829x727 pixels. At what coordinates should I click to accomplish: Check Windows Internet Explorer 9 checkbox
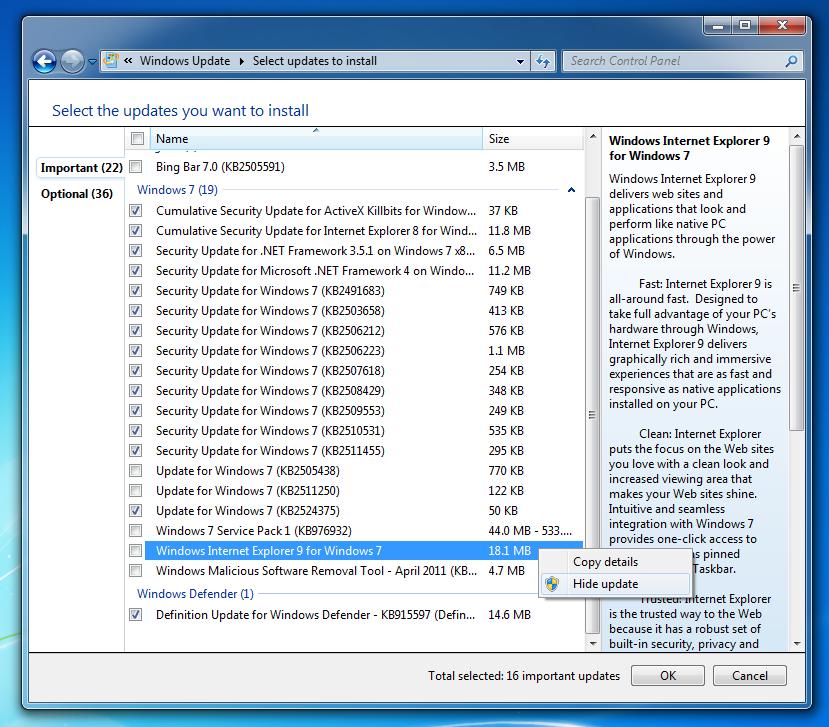pos(136,550)
